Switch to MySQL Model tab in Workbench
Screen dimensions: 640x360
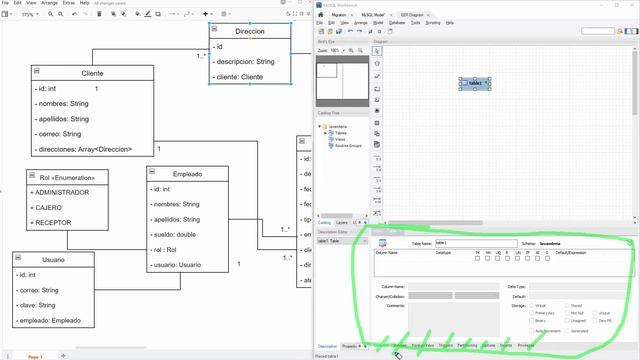pos(373,15)
